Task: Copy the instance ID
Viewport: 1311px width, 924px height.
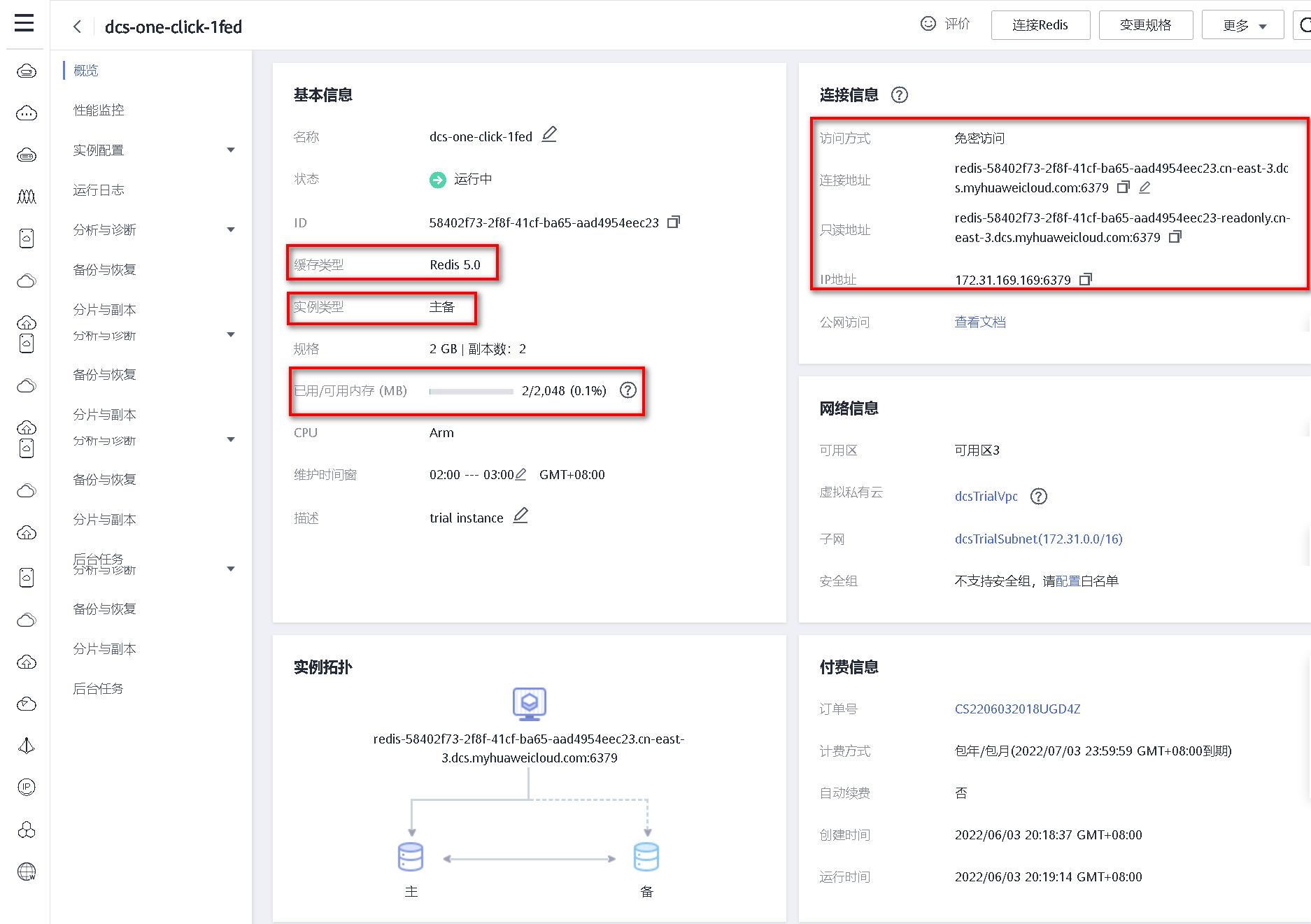Action: pos(673,222)
